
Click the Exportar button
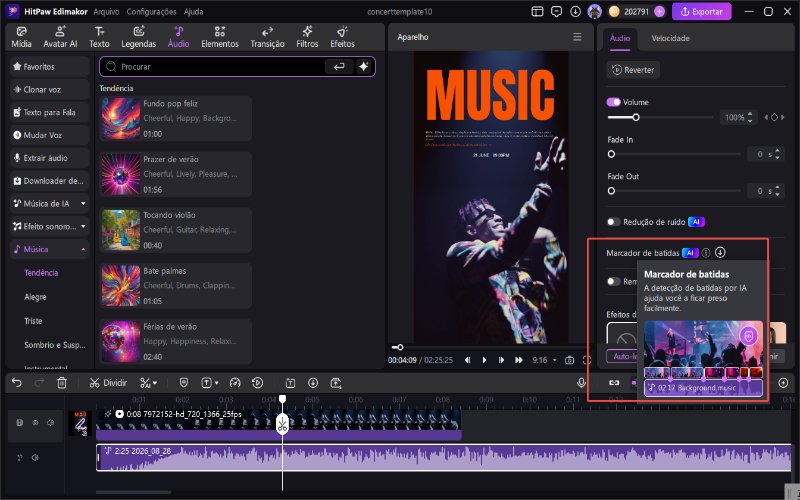[x=702, y=11]
